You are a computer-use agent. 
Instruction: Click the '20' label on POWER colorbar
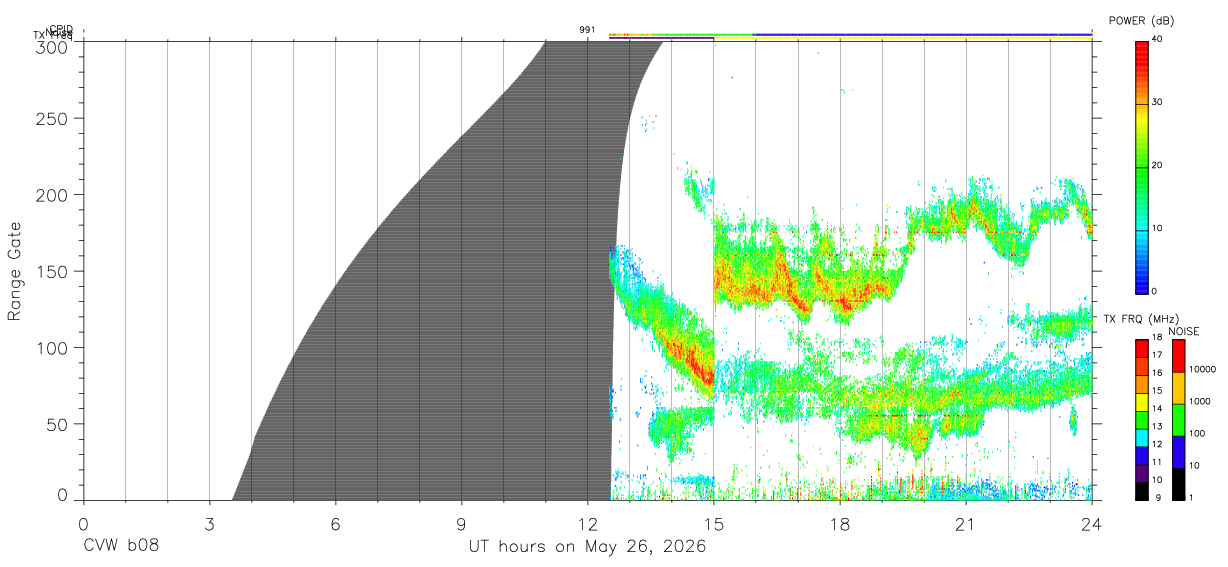click(x=1158, y=165)
